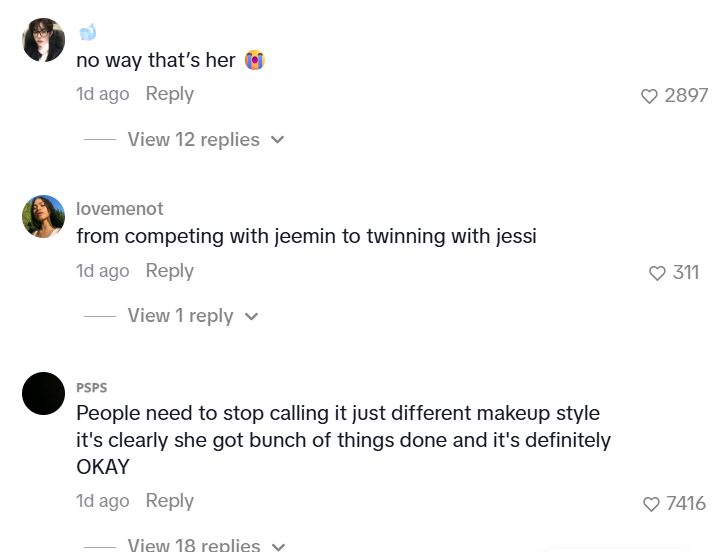Screen dimensions: 721x552
Task: Like the 'no way that's her' comment
Action: pyautogui.click(x=649, y=96)
